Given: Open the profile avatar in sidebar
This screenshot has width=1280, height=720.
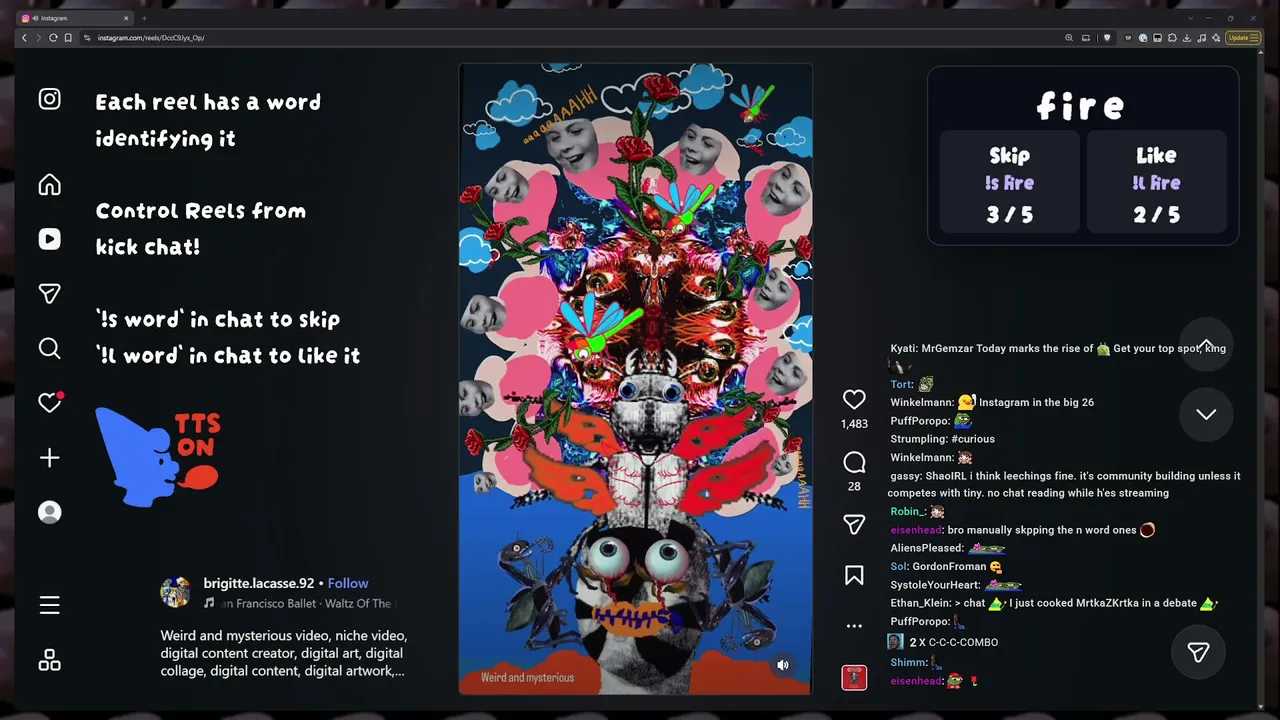Looking at the screenshot, I should click(x=49, y=512).
